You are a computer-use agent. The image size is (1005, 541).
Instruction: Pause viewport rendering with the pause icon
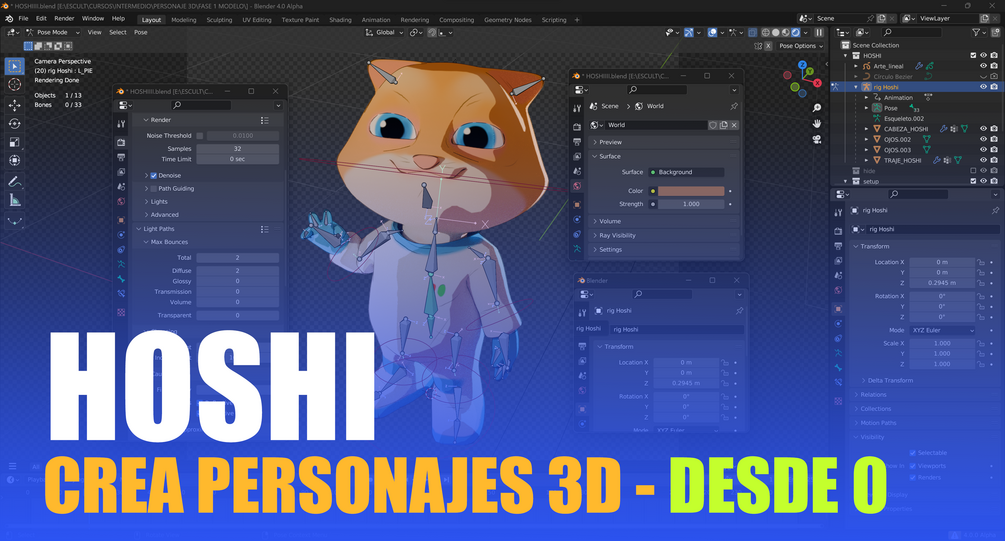coord(818,32)
